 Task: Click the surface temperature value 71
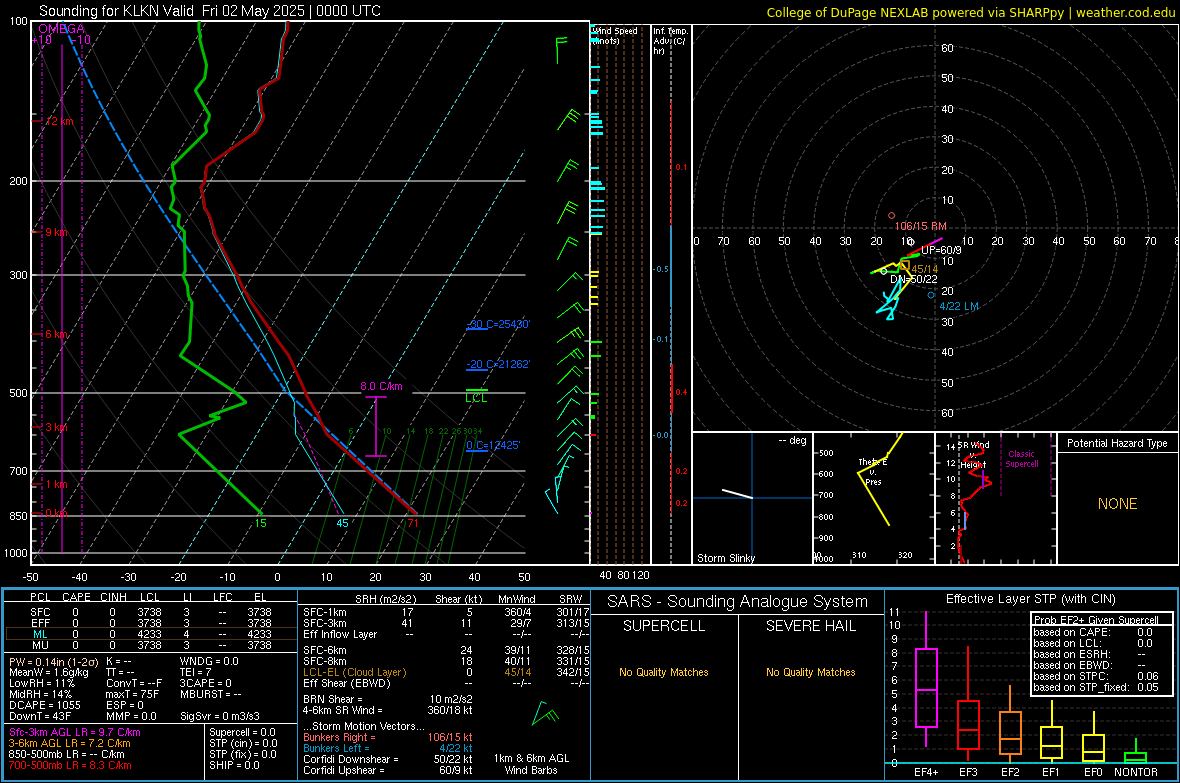pyautogui.click(x=412, y=523)
